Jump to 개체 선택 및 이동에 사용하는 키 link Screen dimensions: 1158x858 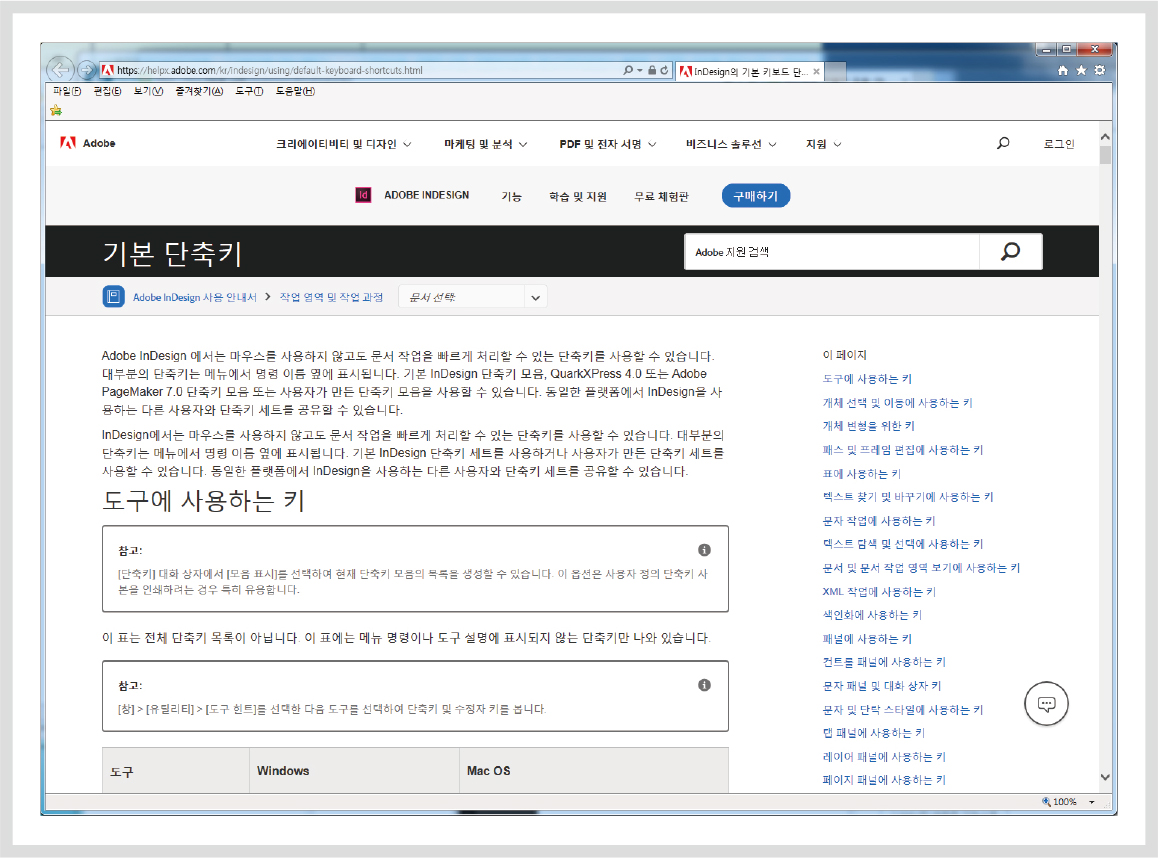(x=897, y=402)
